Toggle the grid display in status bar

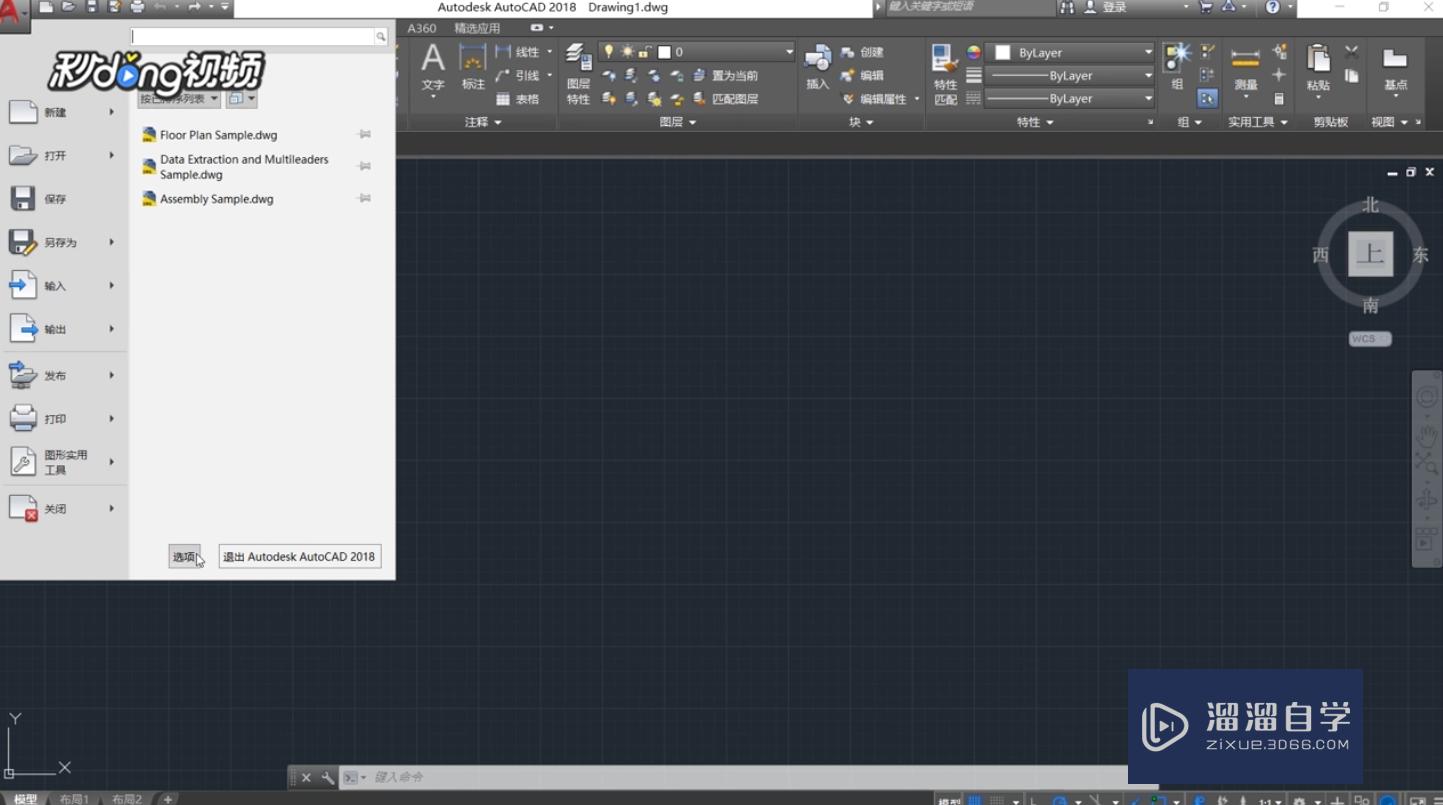coord(975,800)
